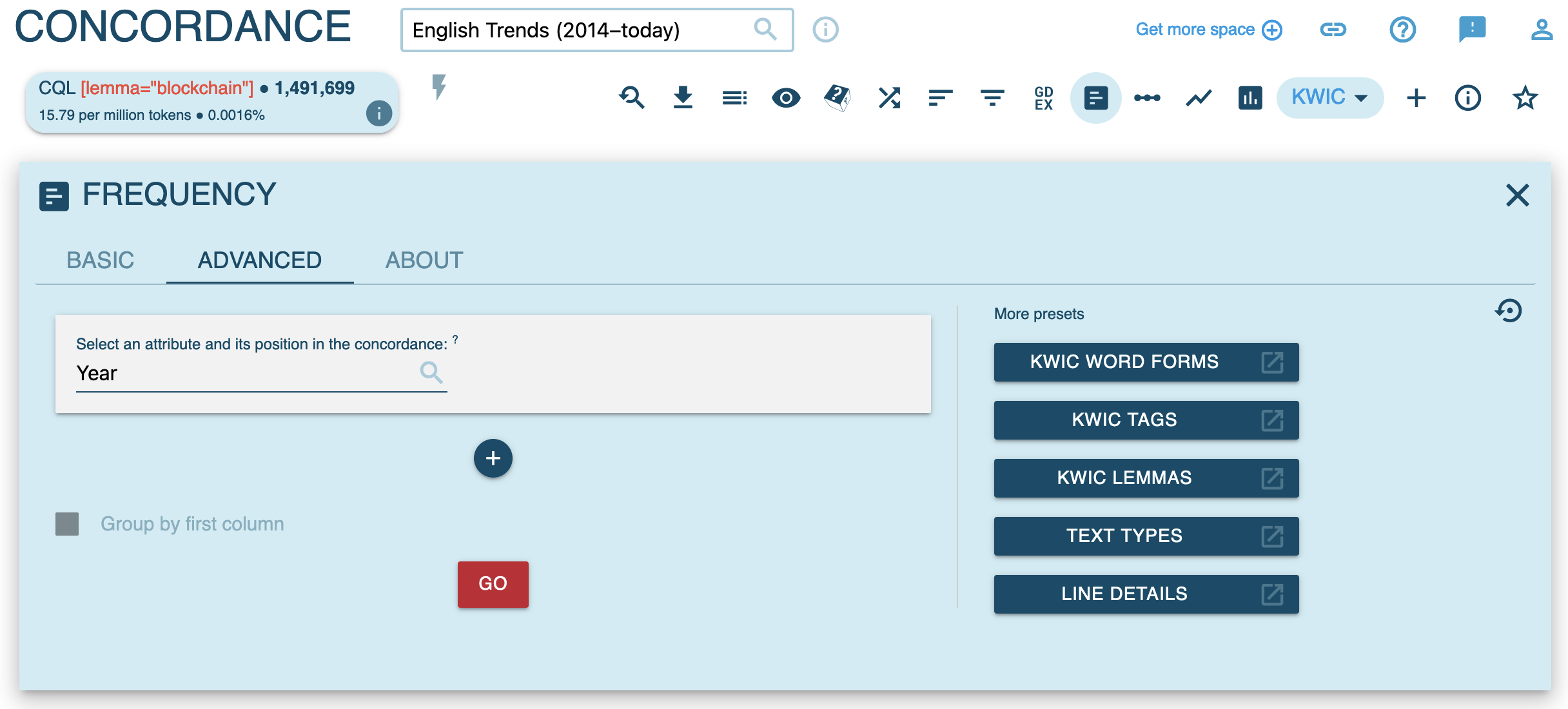Open the visualization bar chart icon
1568x709 pixels.
[1250, 98]
